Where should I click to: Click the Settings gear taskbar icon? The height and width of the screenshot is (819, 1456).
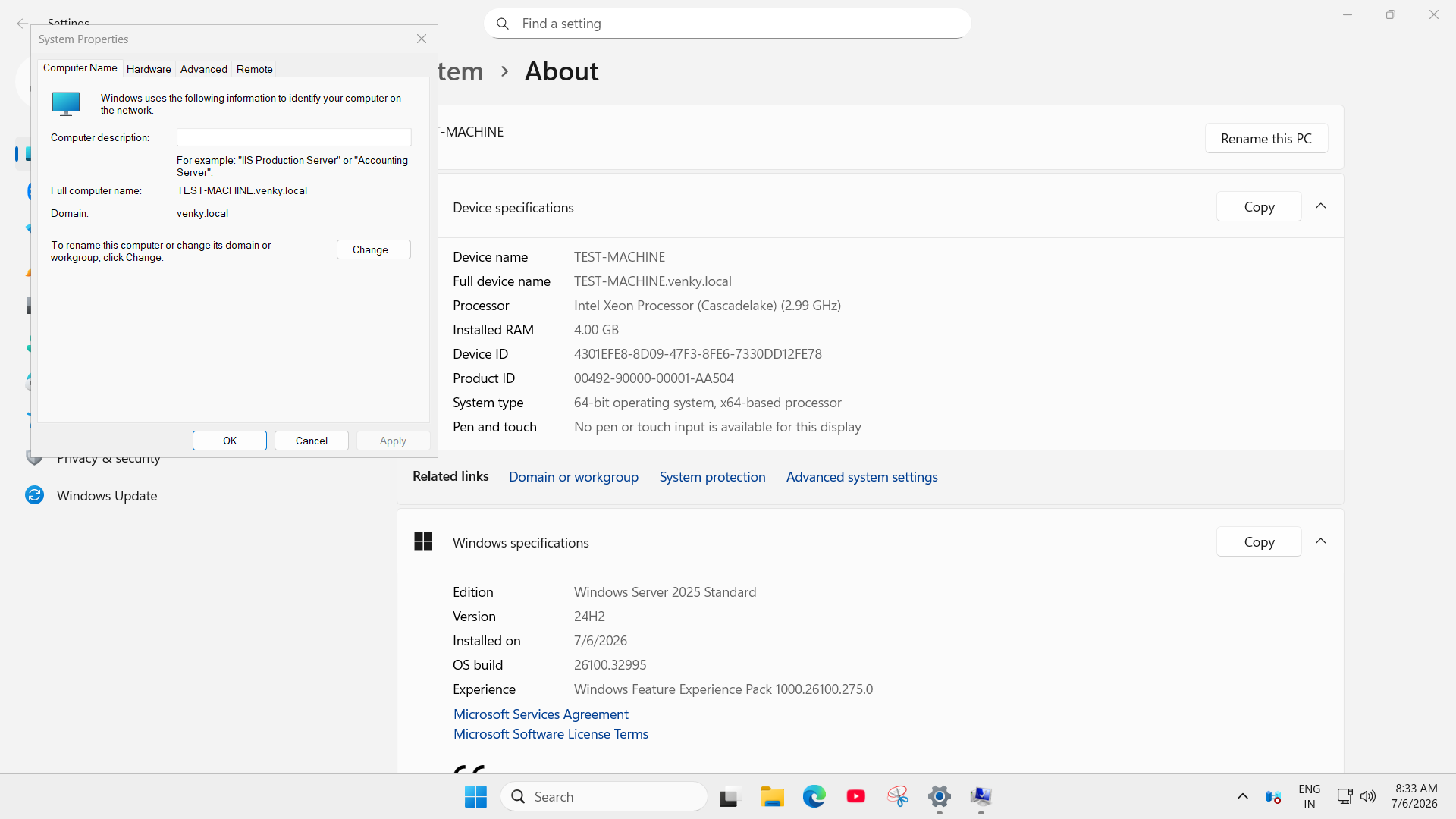click(939, 796)
